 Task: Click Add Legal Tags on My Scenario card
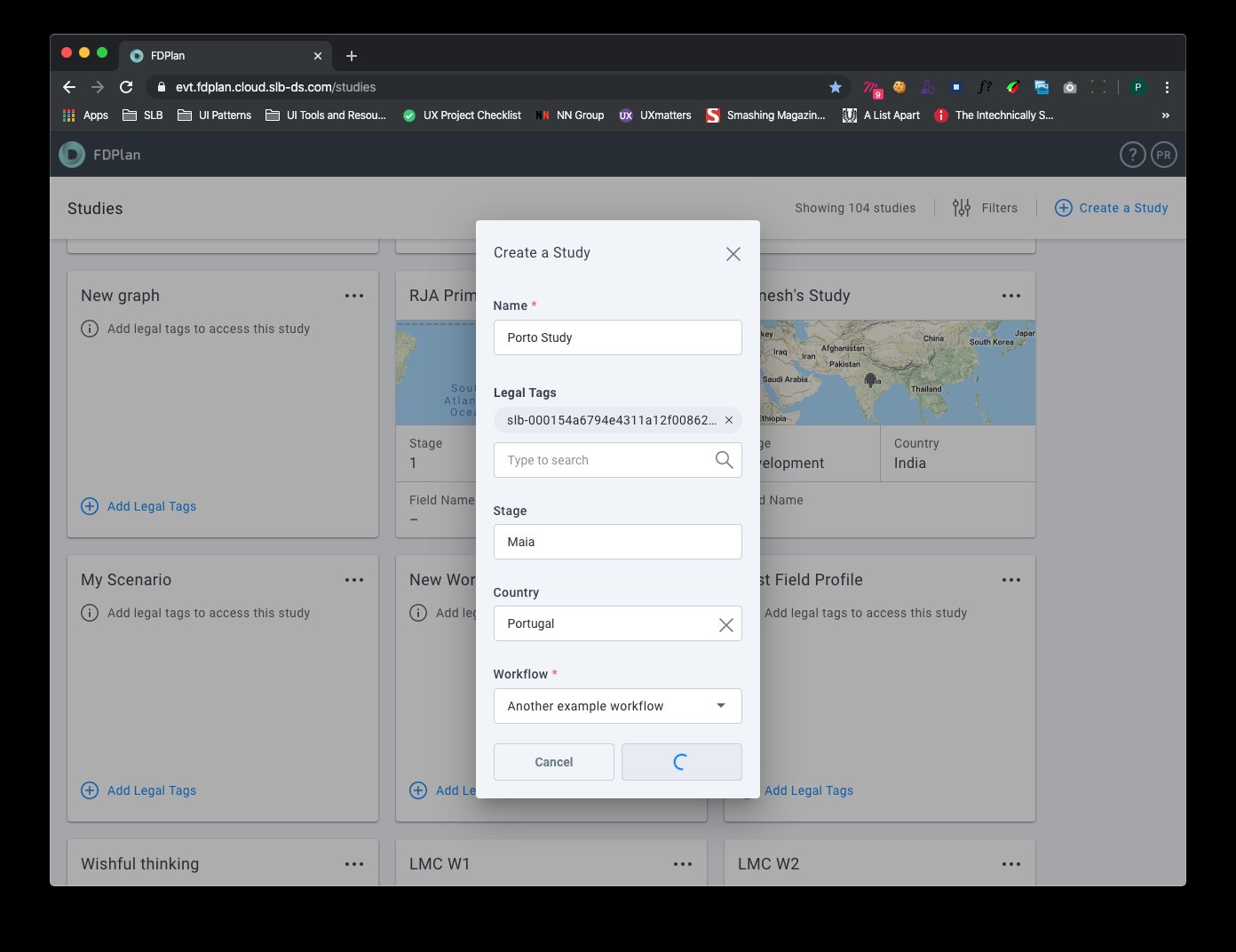point(139,789)
